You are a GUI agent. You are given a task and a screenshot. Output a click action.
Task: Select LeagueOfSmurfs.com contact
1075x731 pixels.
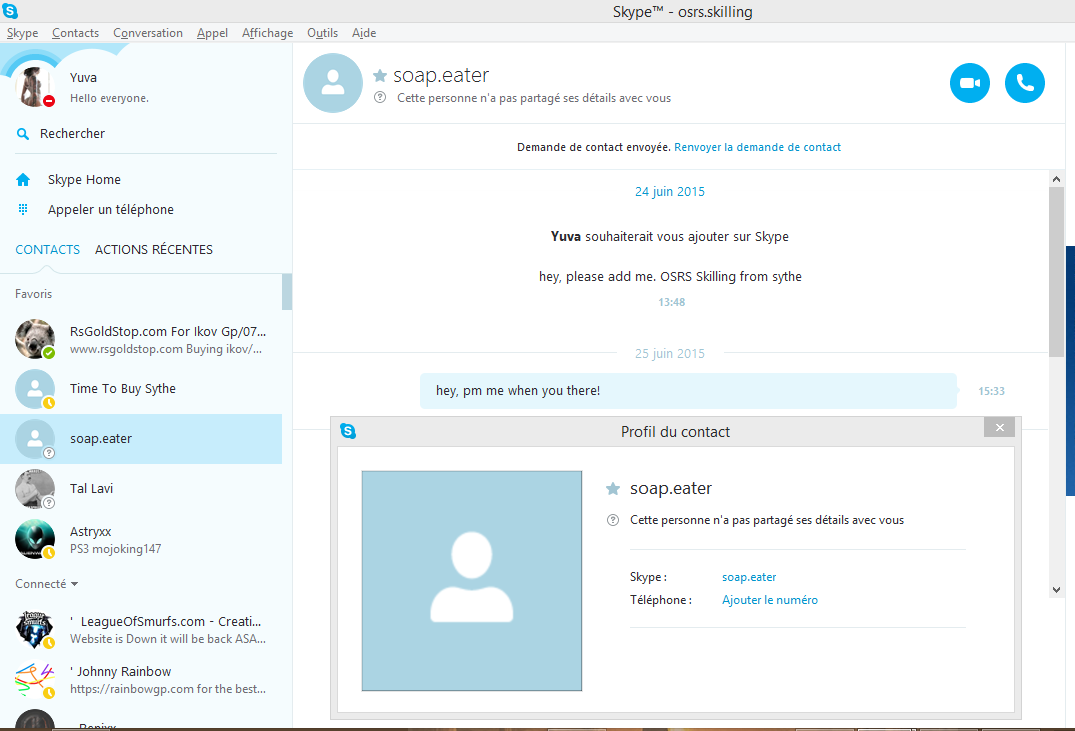click(x=141, y=629)
